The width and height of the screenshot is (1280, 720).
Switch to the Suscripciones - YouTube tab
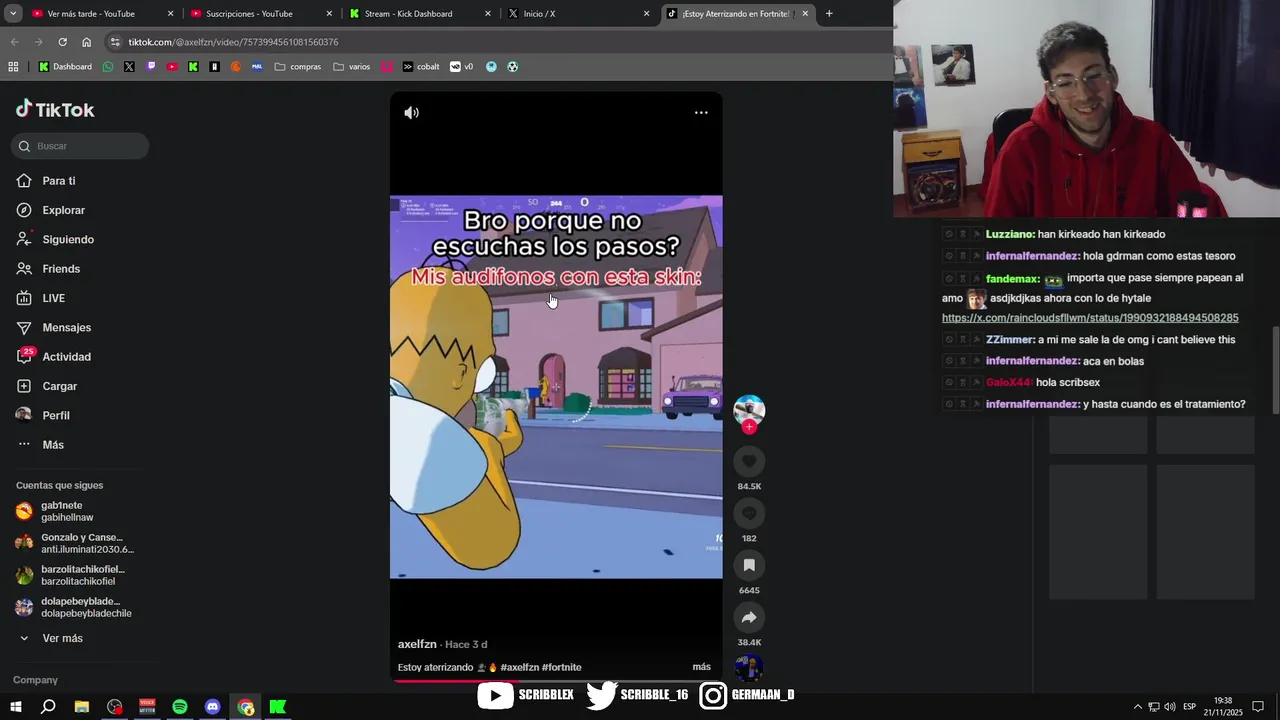261,14
